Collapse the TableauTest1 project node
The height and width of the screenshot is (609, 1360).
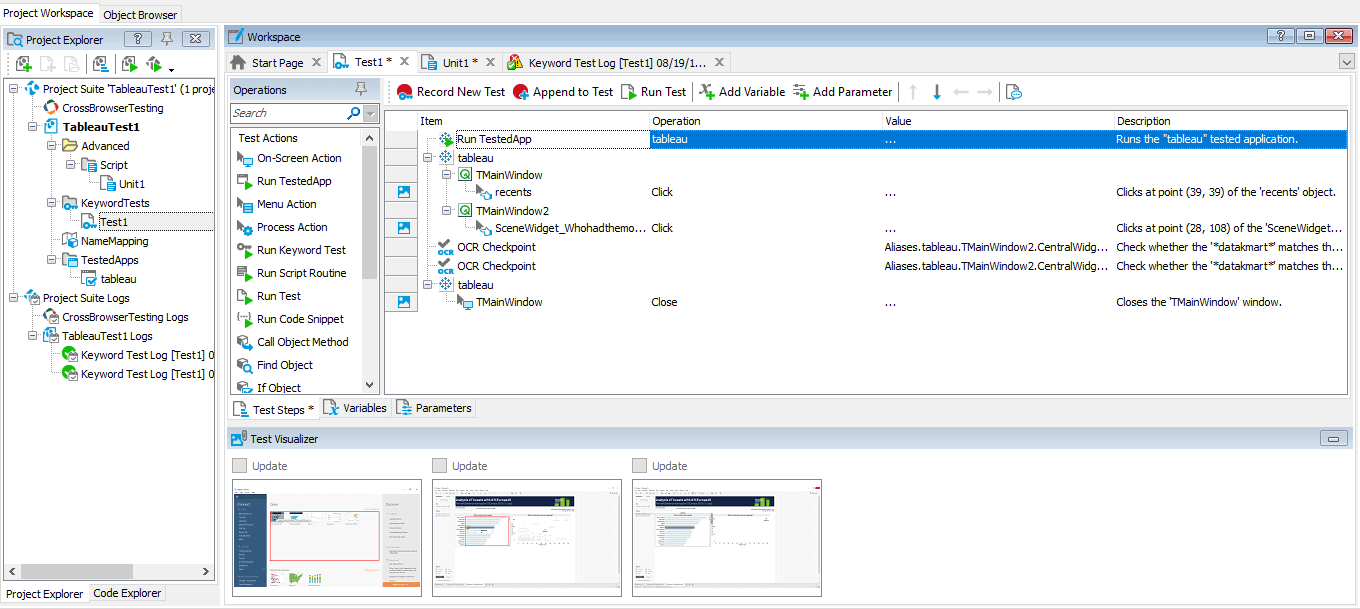(x=33, y=127)
